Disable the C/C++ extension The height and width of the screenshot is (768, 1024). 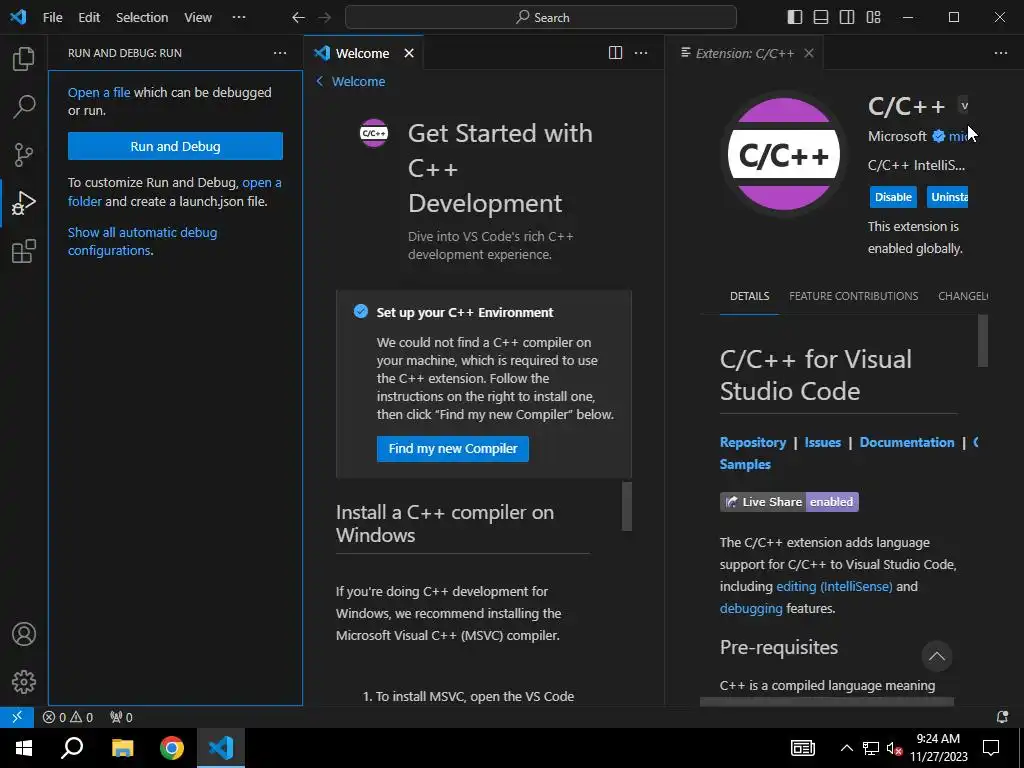[x=893, y=197]
